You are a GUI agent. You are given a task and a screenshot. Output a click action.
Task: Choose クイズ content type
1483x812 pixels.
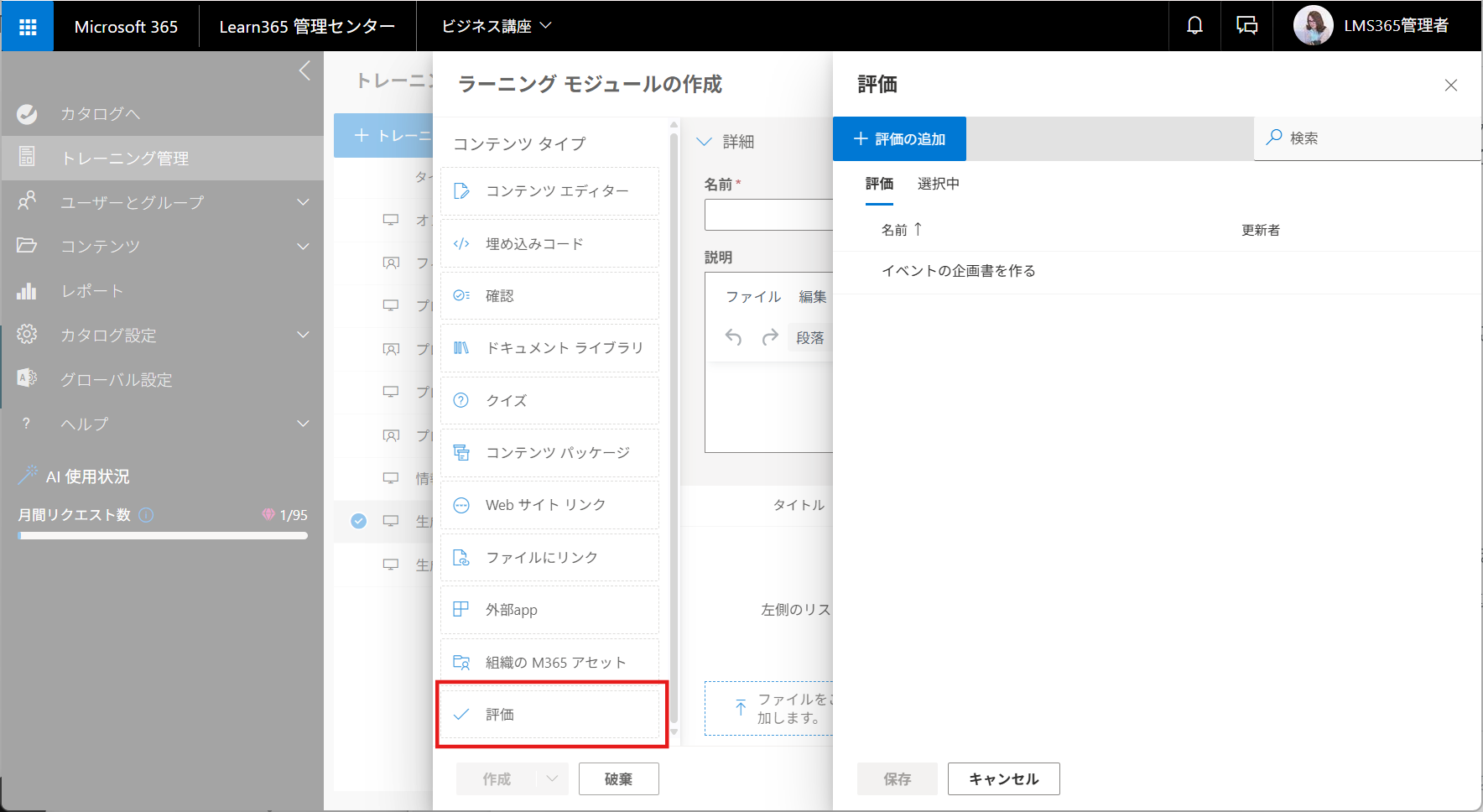coord(549,401)
